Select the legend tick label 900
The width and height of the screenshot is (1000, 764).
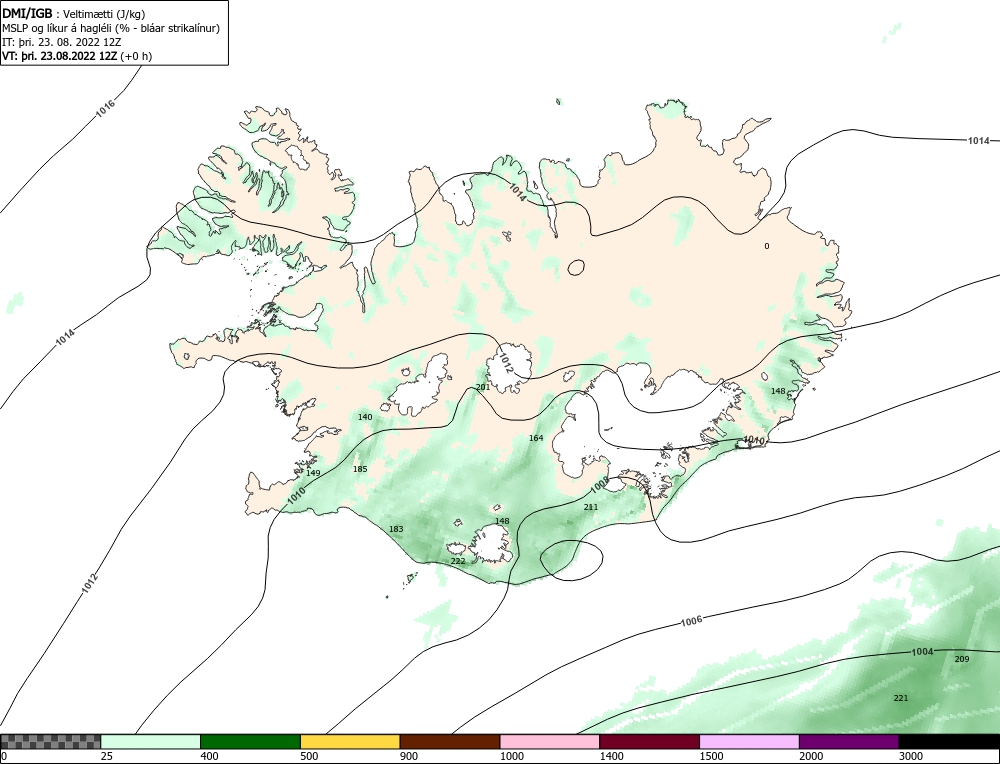tap(409, 756)
